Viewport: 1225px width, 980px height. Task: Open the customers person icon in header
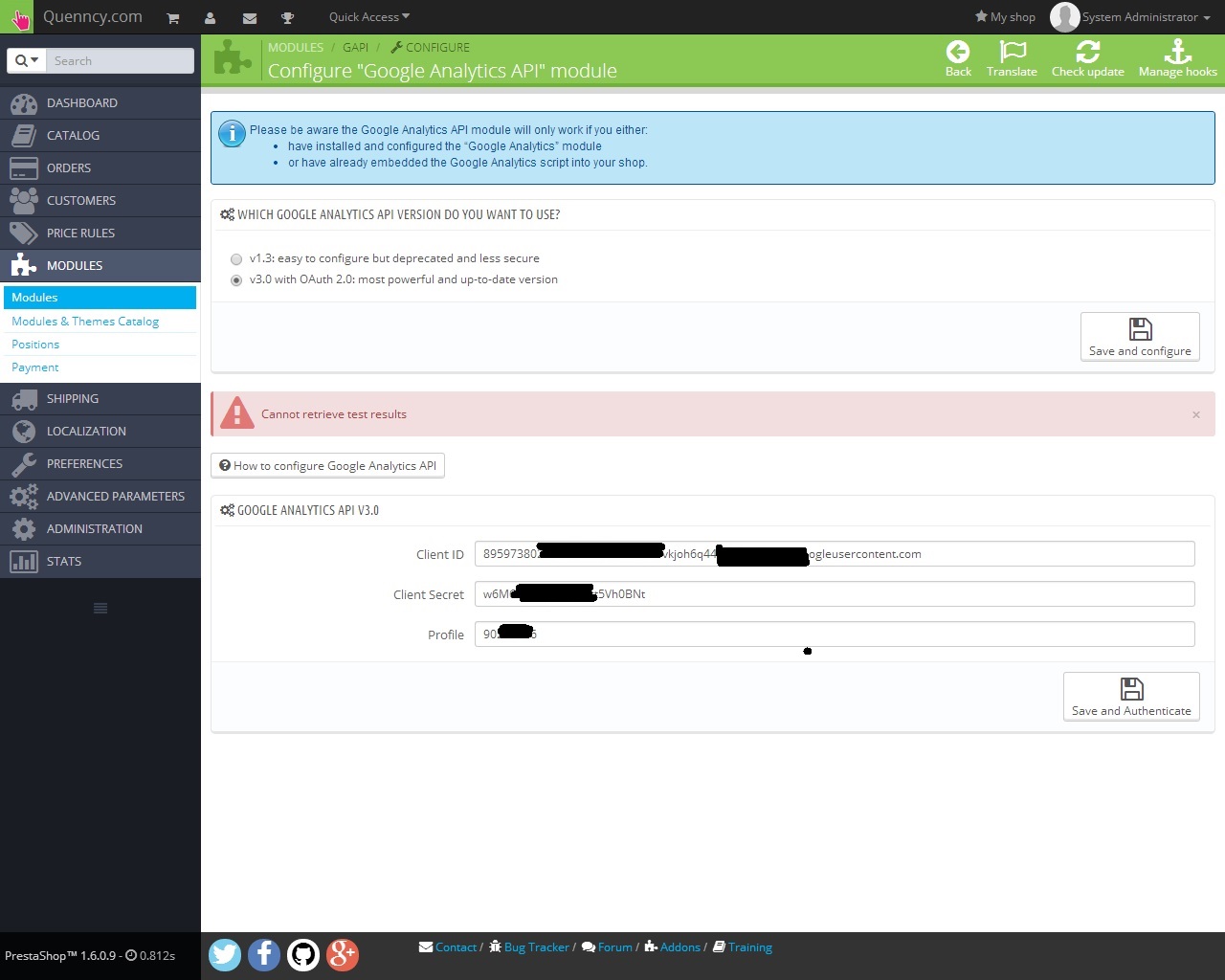tap(211, 17)
